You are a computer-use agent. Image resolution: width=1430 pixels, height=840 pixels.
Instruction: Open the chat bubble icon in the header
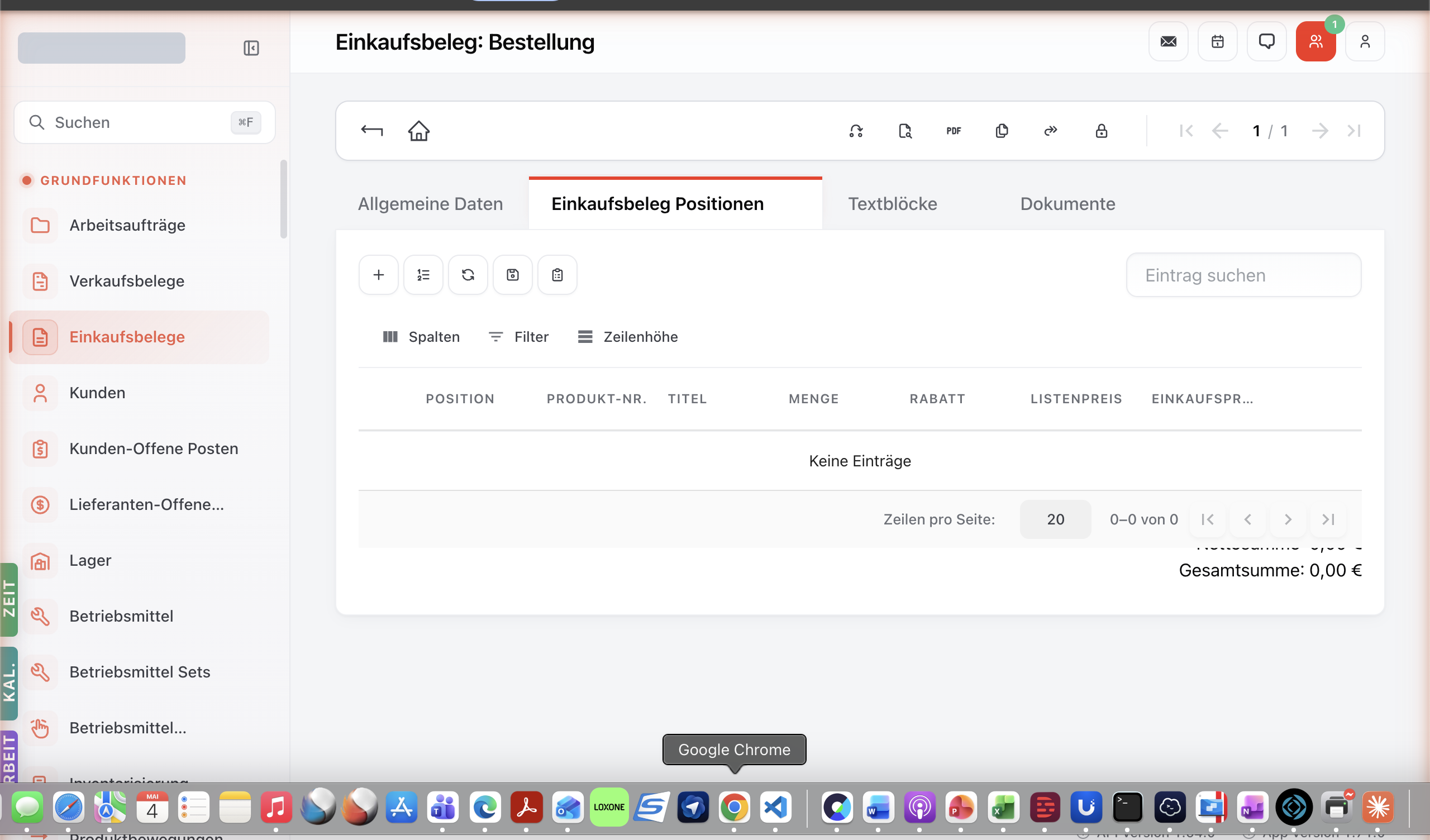1266,41
